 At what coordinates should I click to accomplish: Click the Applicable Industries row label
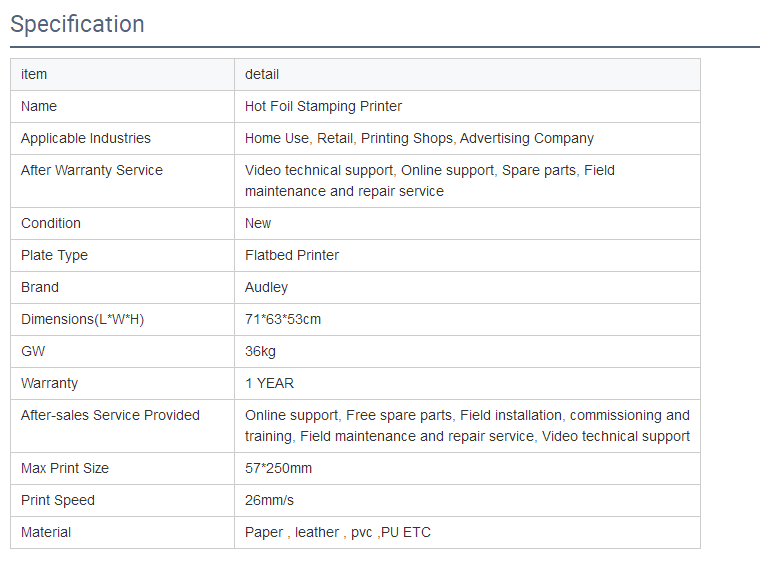point(85,138)
